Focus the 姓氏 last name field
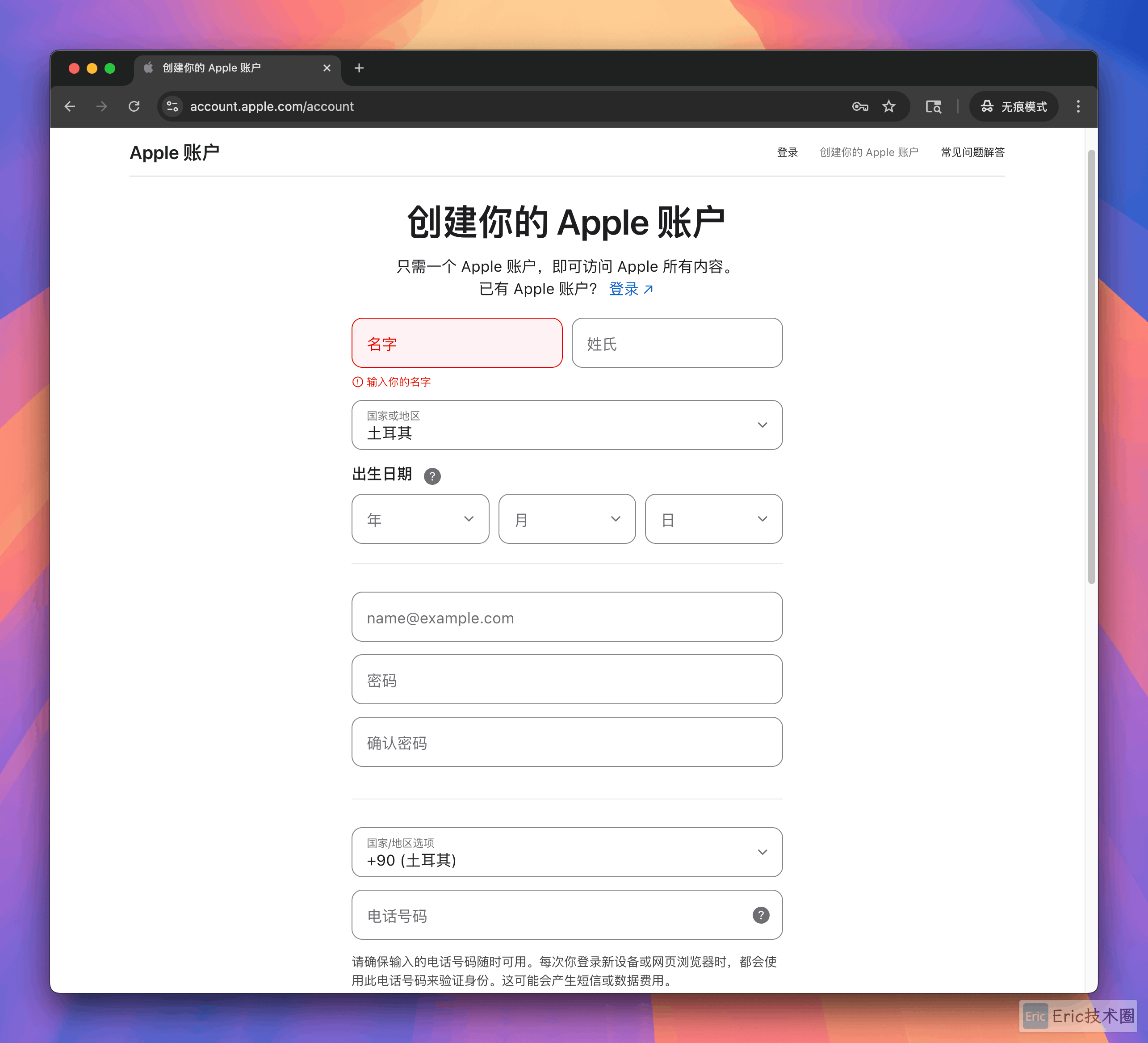 [677, 343]
